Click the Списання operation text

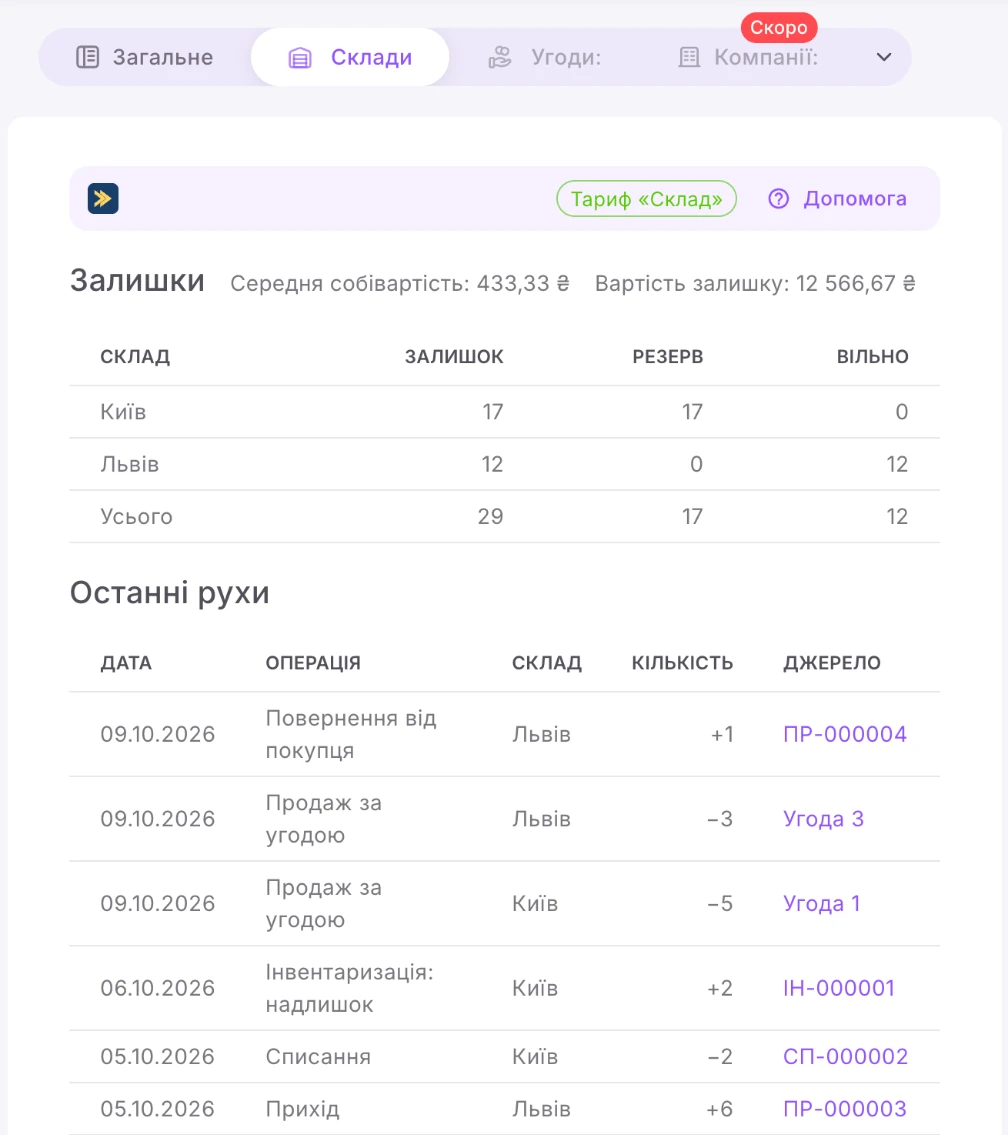[x=318, y=1056]
